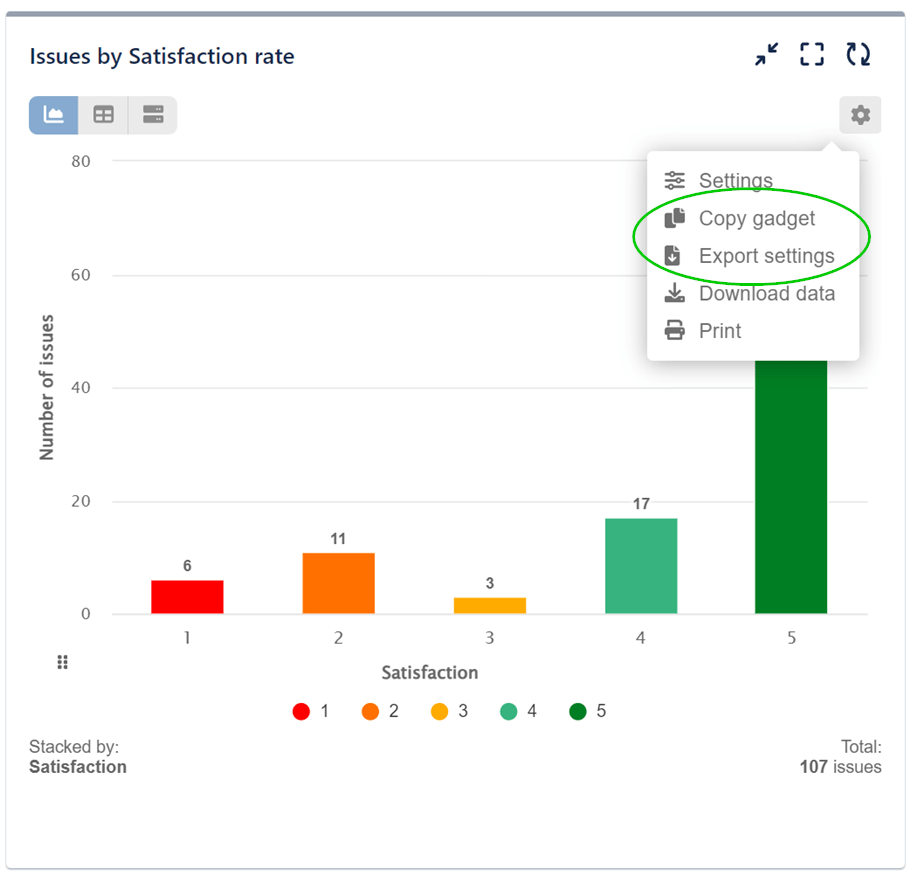Image resolution: width=910 pixels, height=875 pixels.
Task: Click the 'Satisfaction' x-axis title
Action: click(430, 672)
